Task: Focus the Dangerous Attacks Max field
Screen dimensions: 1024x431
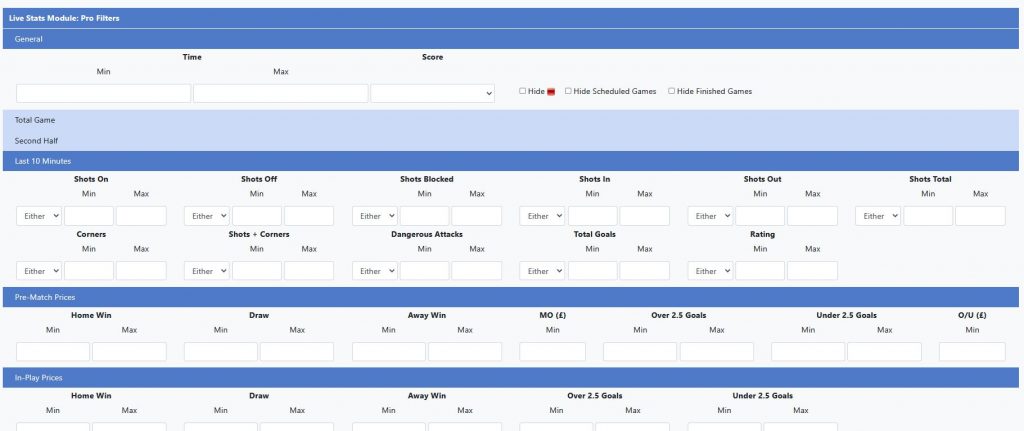Action: (476, 271)
